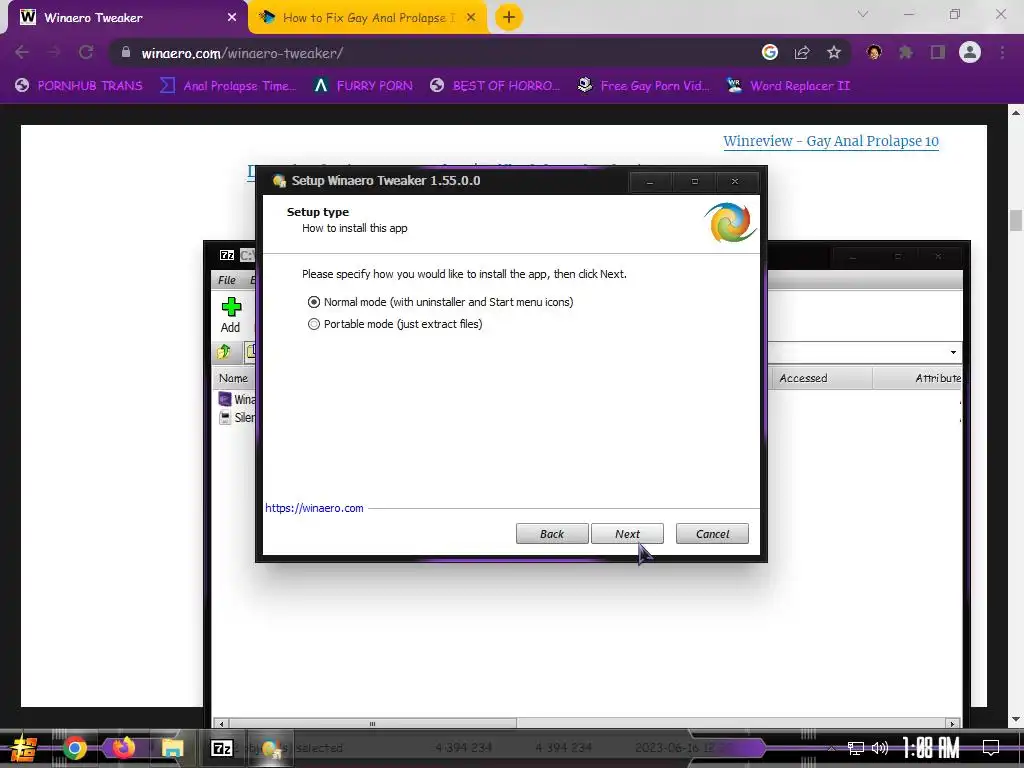The image size is (1024, 768).
Task: Open the Chrome three-dot menu
Action: pos(1002,52)
